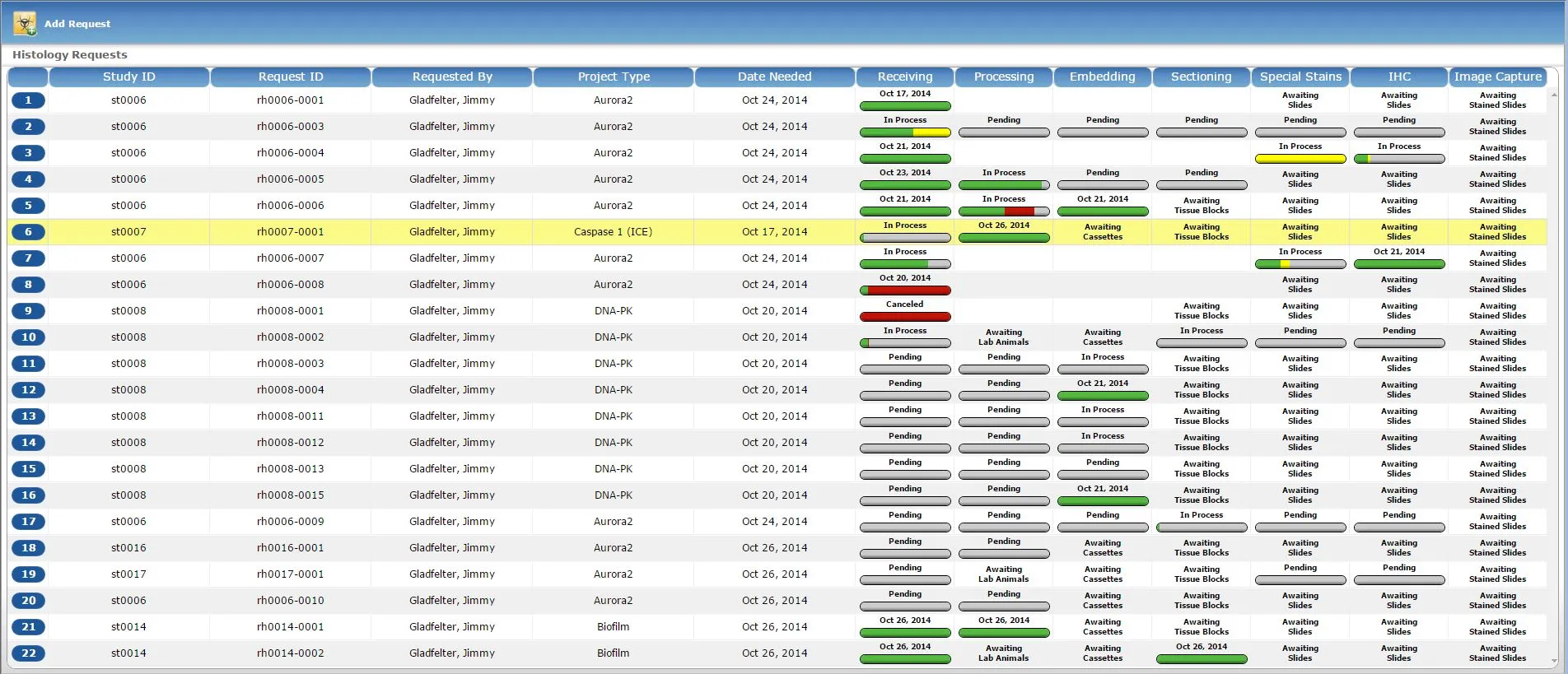
Task: Click the scrollbar down arrow at table bottom
Action: (x=1554, y=661)
